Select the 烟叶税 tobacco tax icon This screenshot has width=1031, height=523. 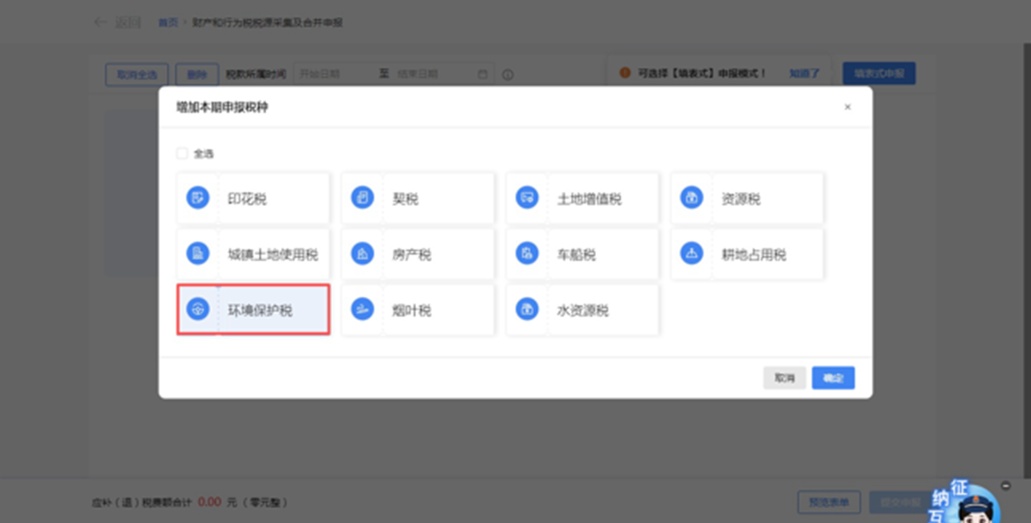tap(362, 310)
